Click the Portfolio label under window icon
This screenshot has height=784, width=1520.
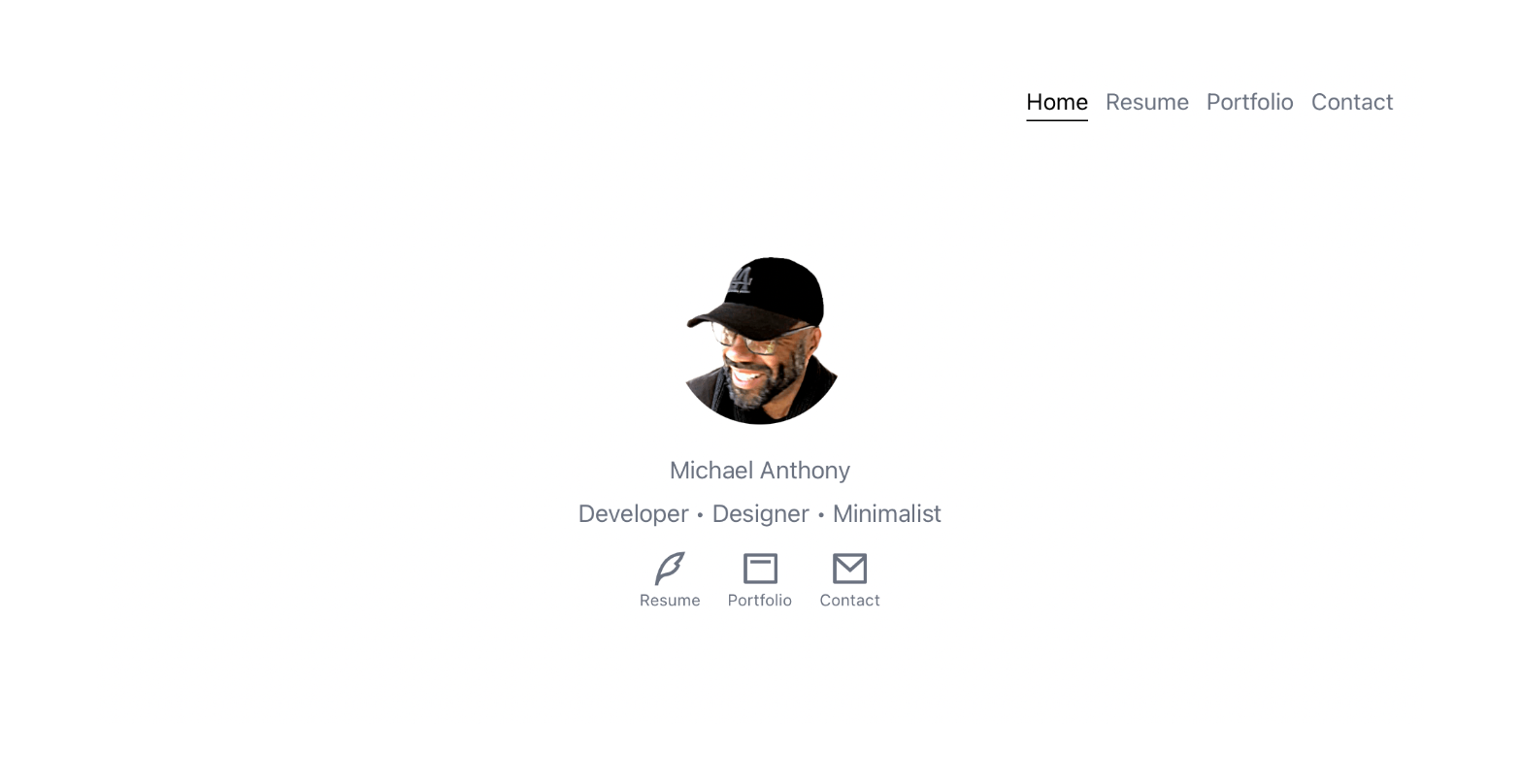pos(760,601)
